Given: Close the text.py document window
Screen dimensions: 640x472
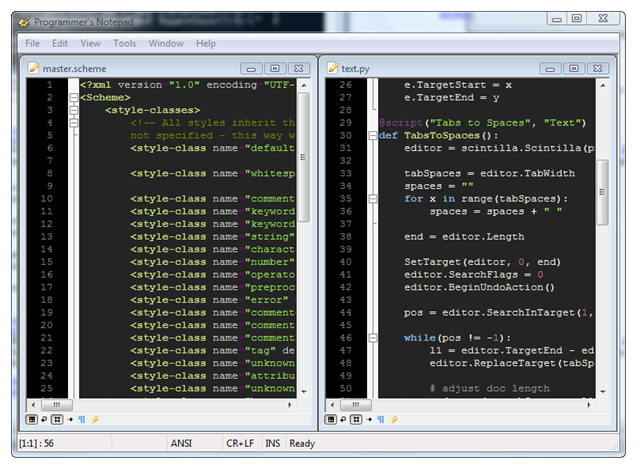Looking at the screenshot, I should click(x=598, y=68).
